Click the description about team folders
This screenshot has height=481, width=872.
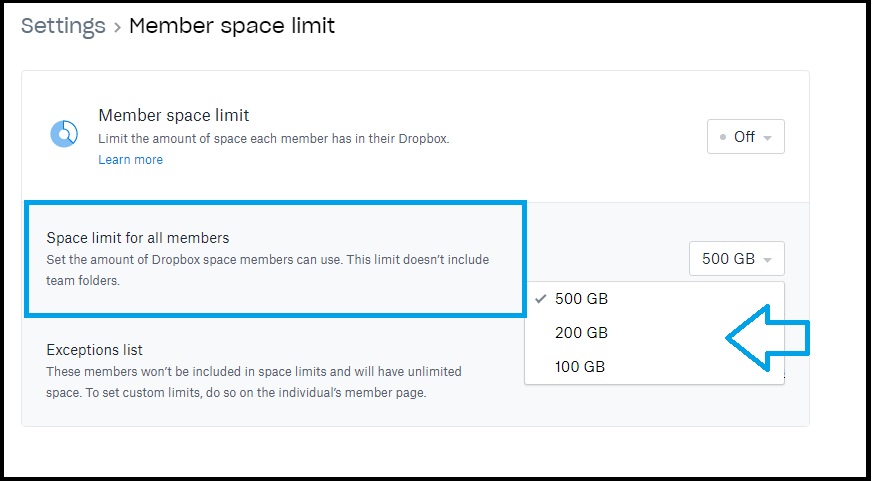coord(267,270)
